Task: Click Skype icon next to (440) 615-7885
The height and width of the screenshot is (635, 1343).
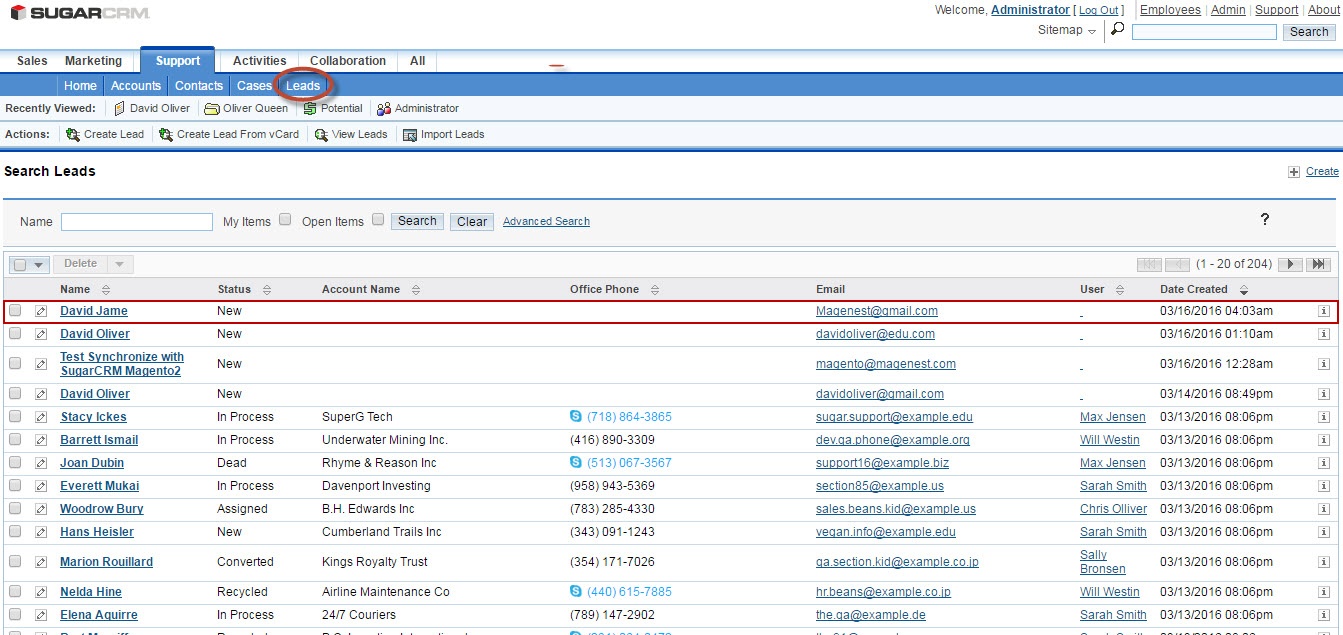Action: [576, 591]
